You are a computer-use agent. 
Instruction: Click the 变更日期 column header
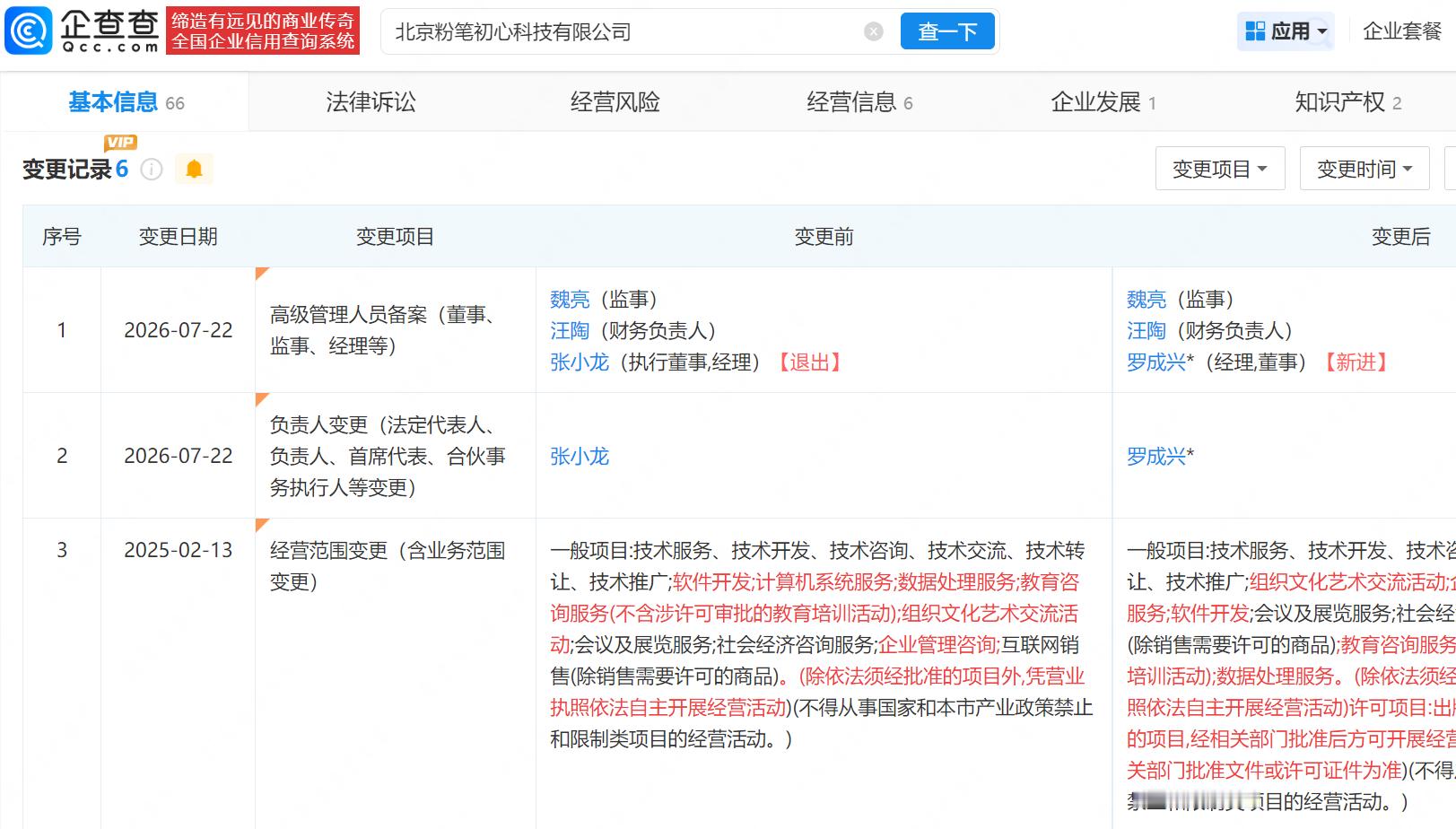pyautogui.click(x=179, y=237)
